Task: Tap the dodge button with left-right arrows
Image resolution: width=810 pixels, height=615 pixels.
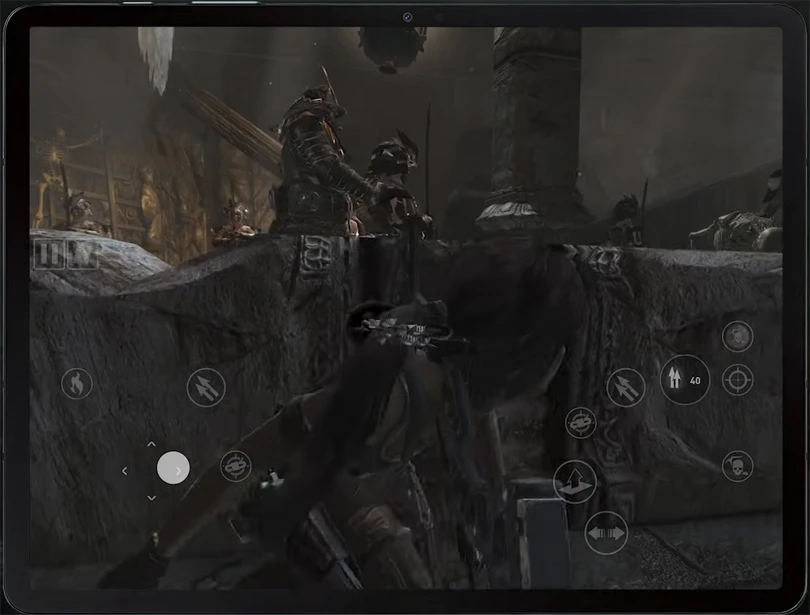Action: (x=606, y=533)
